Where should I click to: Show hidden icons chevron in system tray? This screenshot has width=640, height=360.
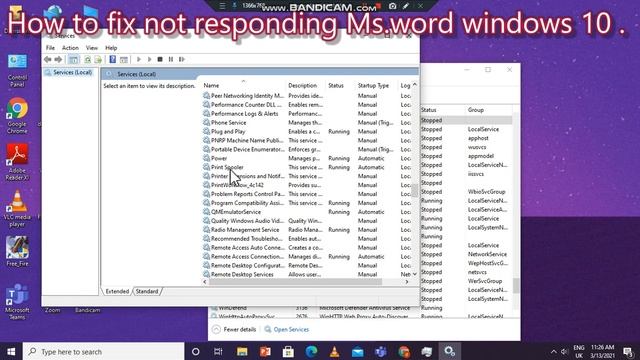pos(553,351)
